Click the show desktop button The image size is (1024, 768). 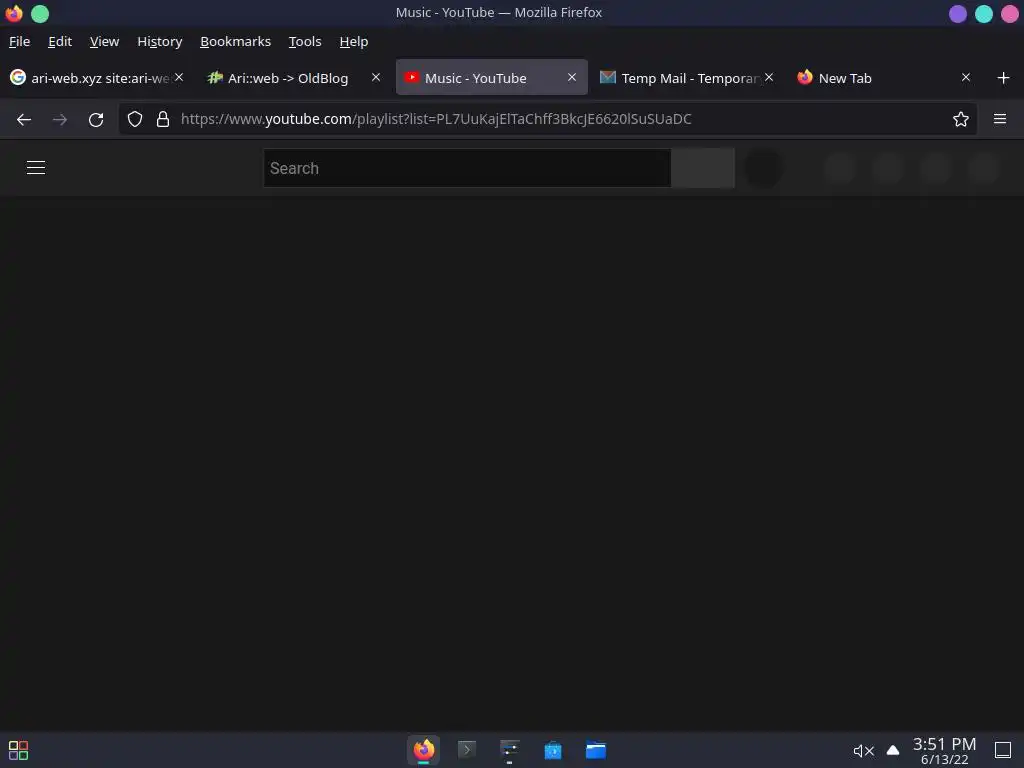coord(1002,750)
